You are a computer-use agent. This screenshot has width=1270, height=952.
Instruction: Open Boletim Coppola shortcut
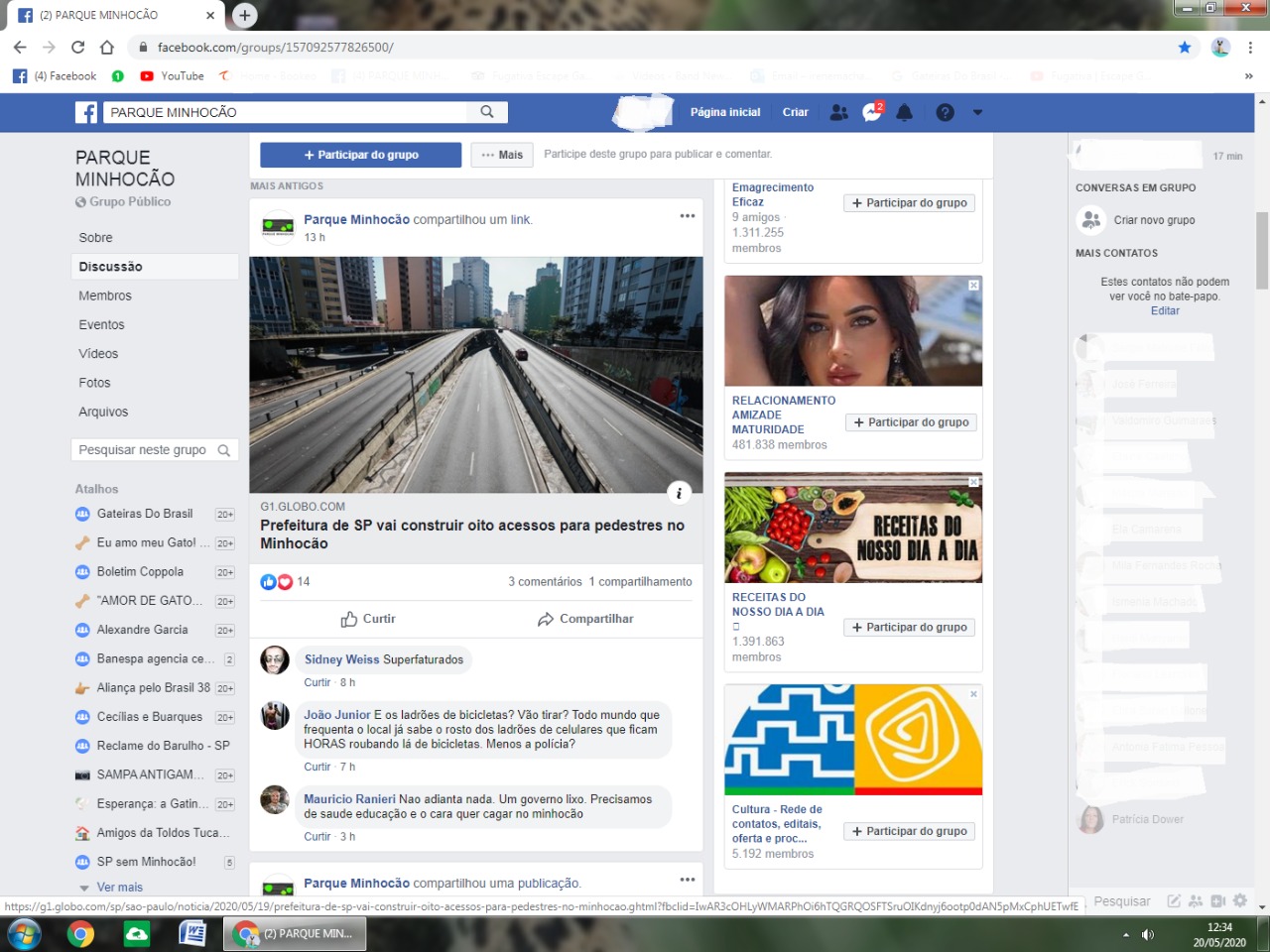tap(140, 572)
